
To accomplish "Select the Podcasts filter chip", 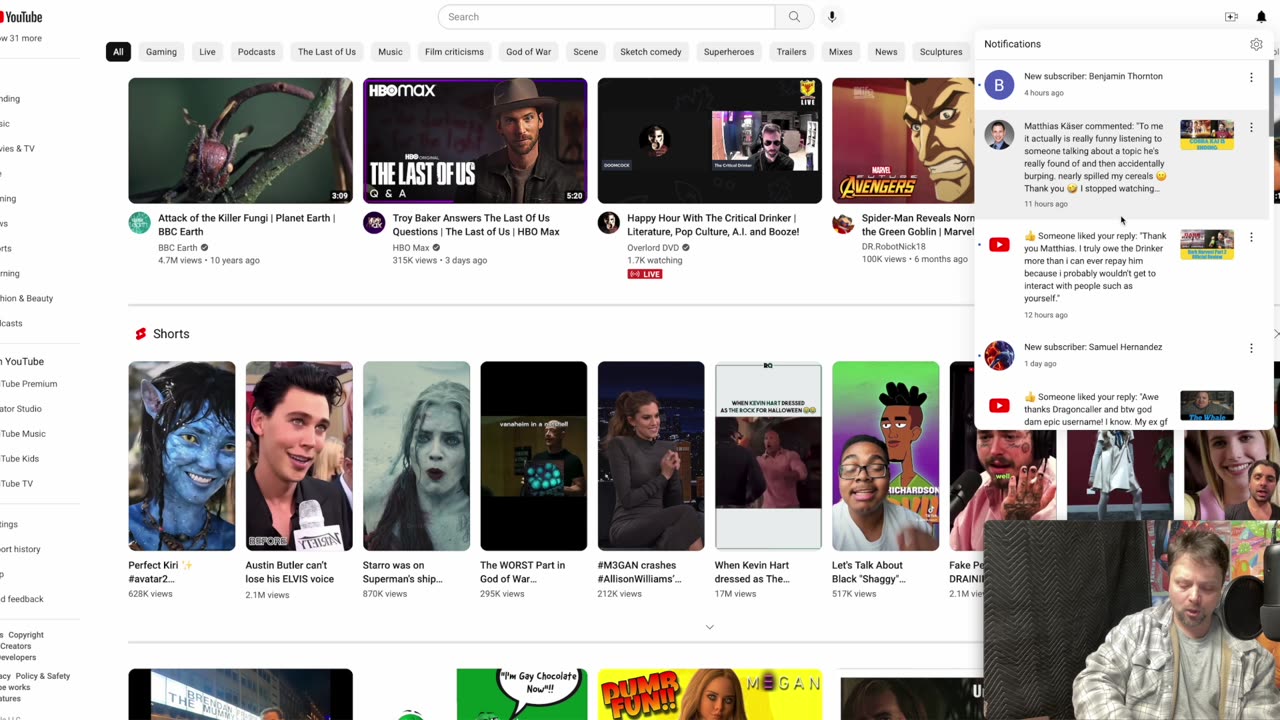I will click(x=256, y=52).
